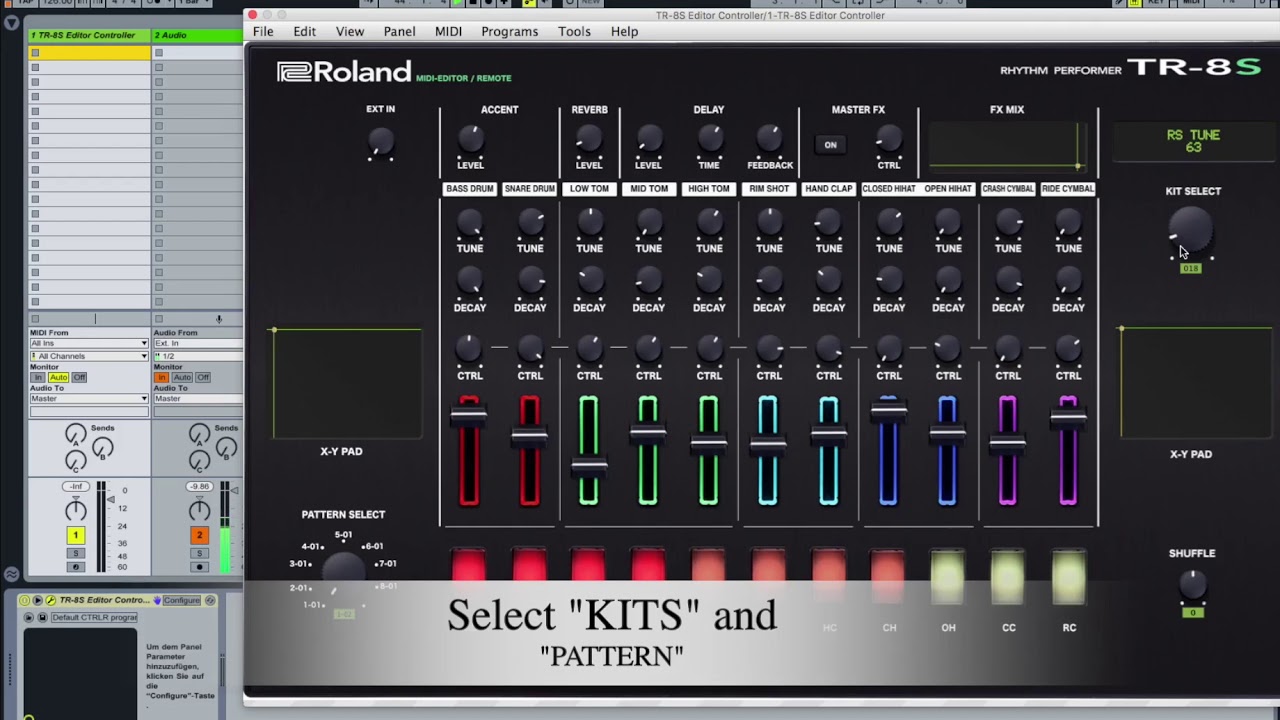Open the File menu
1280x720 pixels.
(x=263, y=31)
